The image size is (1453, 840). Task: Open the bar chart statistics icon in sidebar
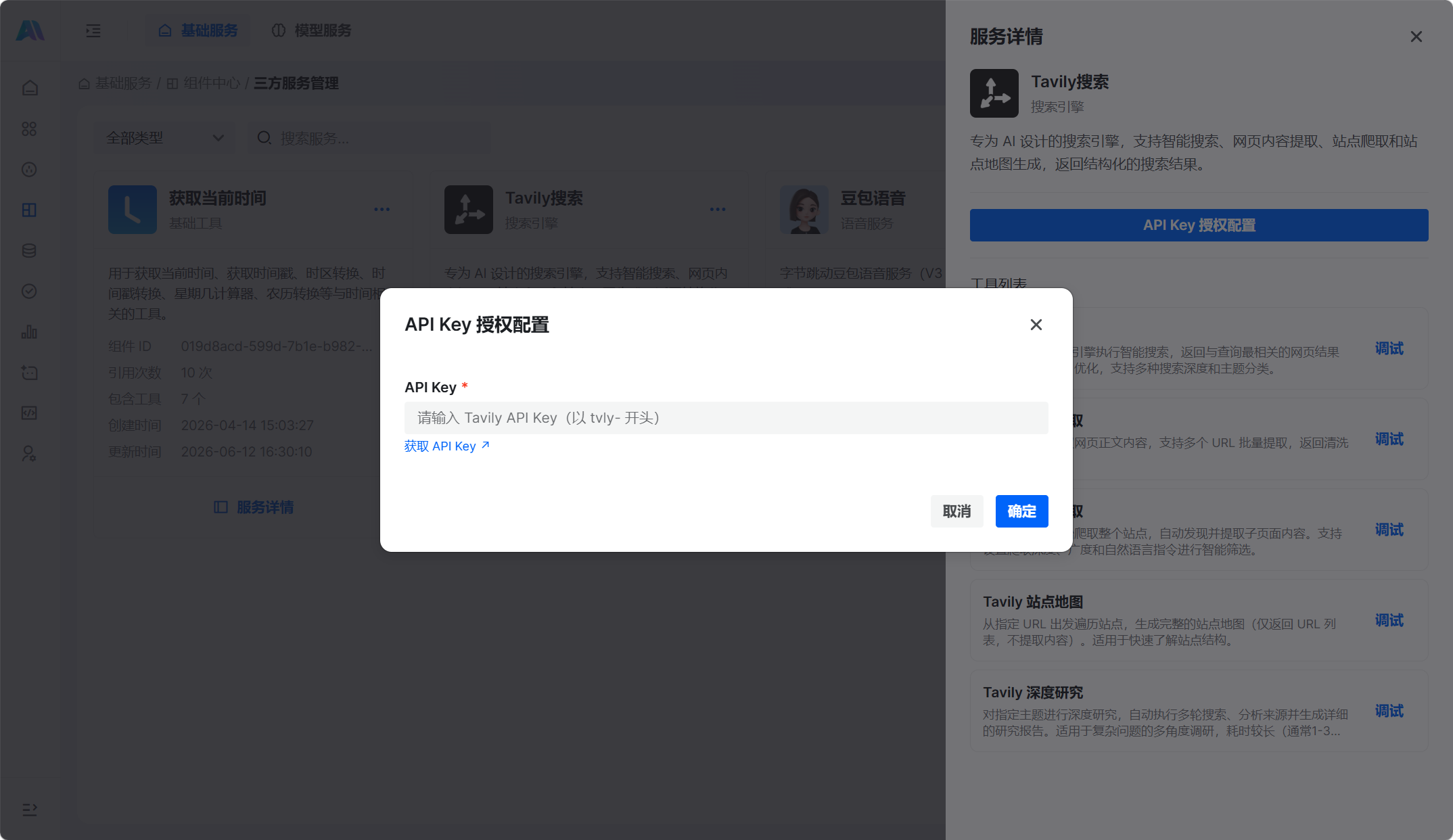tap(29, 331)
